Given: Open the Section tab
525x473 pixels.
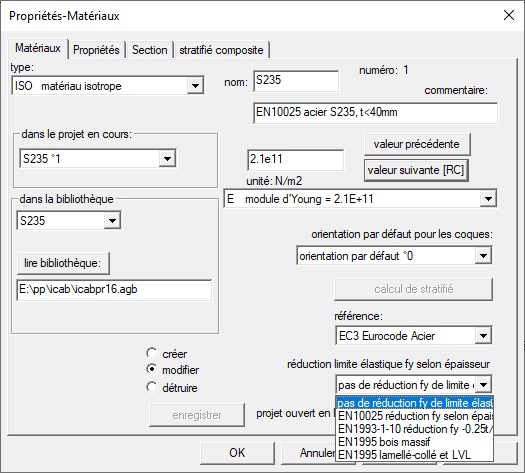Looking at the screenshot, I should click(149, 50).
